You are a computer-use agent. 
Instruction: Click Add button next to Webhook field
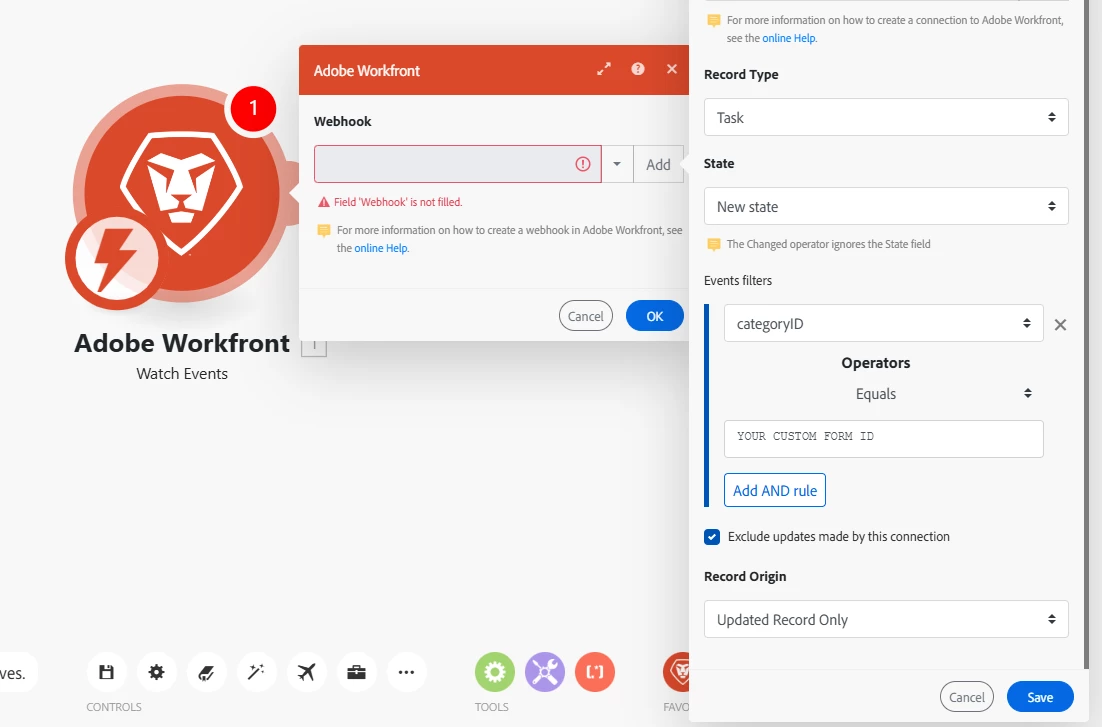coord(659,164)
